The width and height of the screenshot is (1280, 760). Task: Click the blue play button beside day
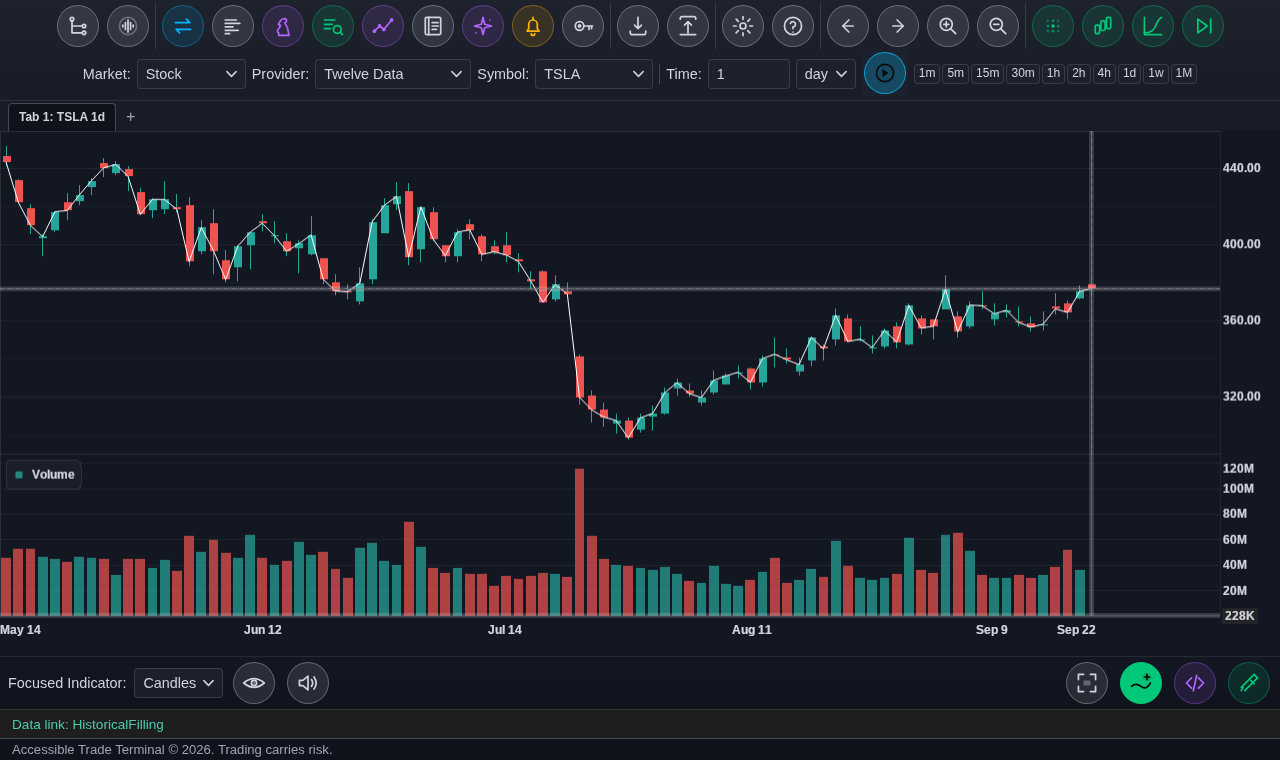coord(885,73)
